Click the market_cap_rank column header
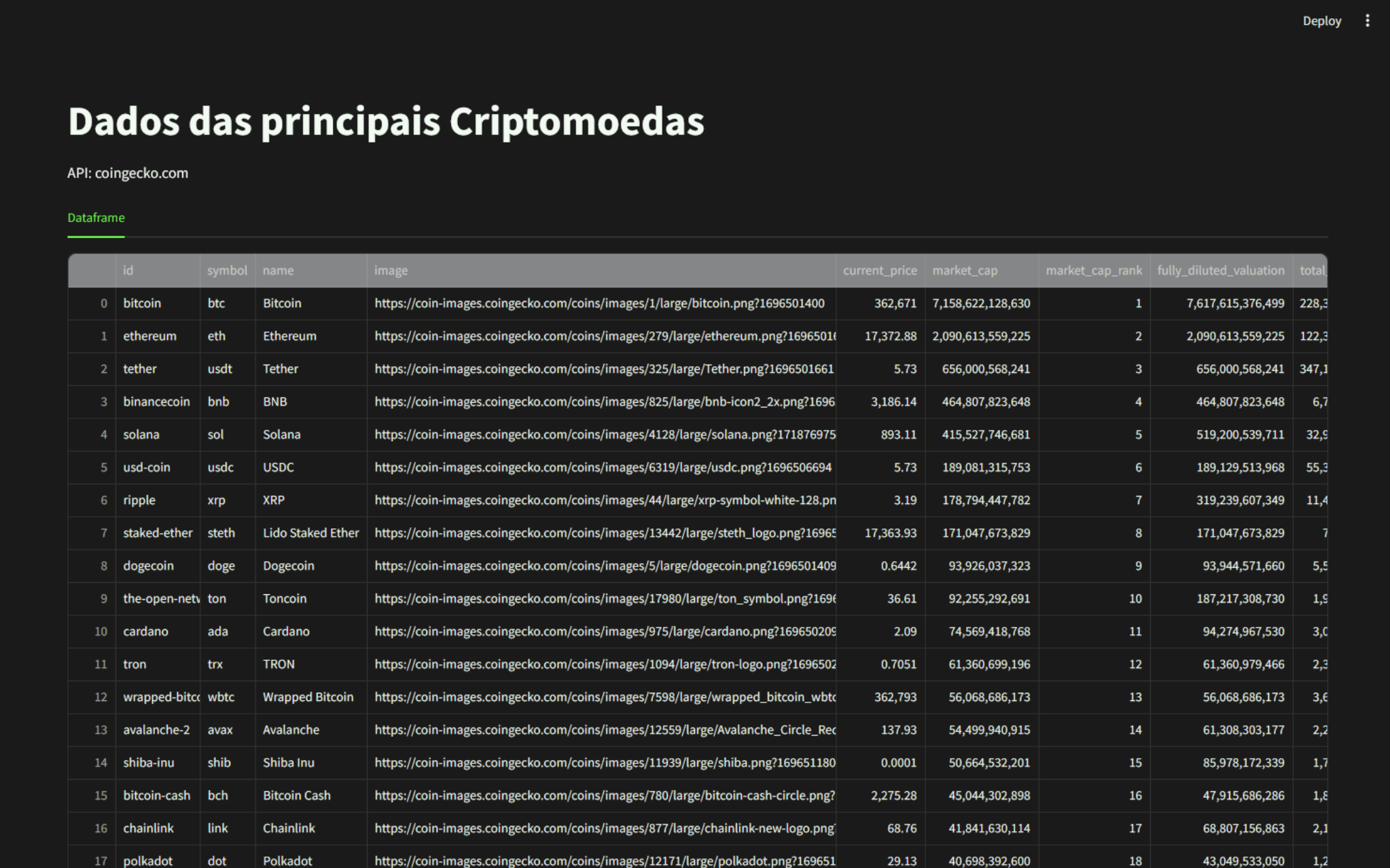Viewport: 1390px width, 868px height. point(1093,270)
